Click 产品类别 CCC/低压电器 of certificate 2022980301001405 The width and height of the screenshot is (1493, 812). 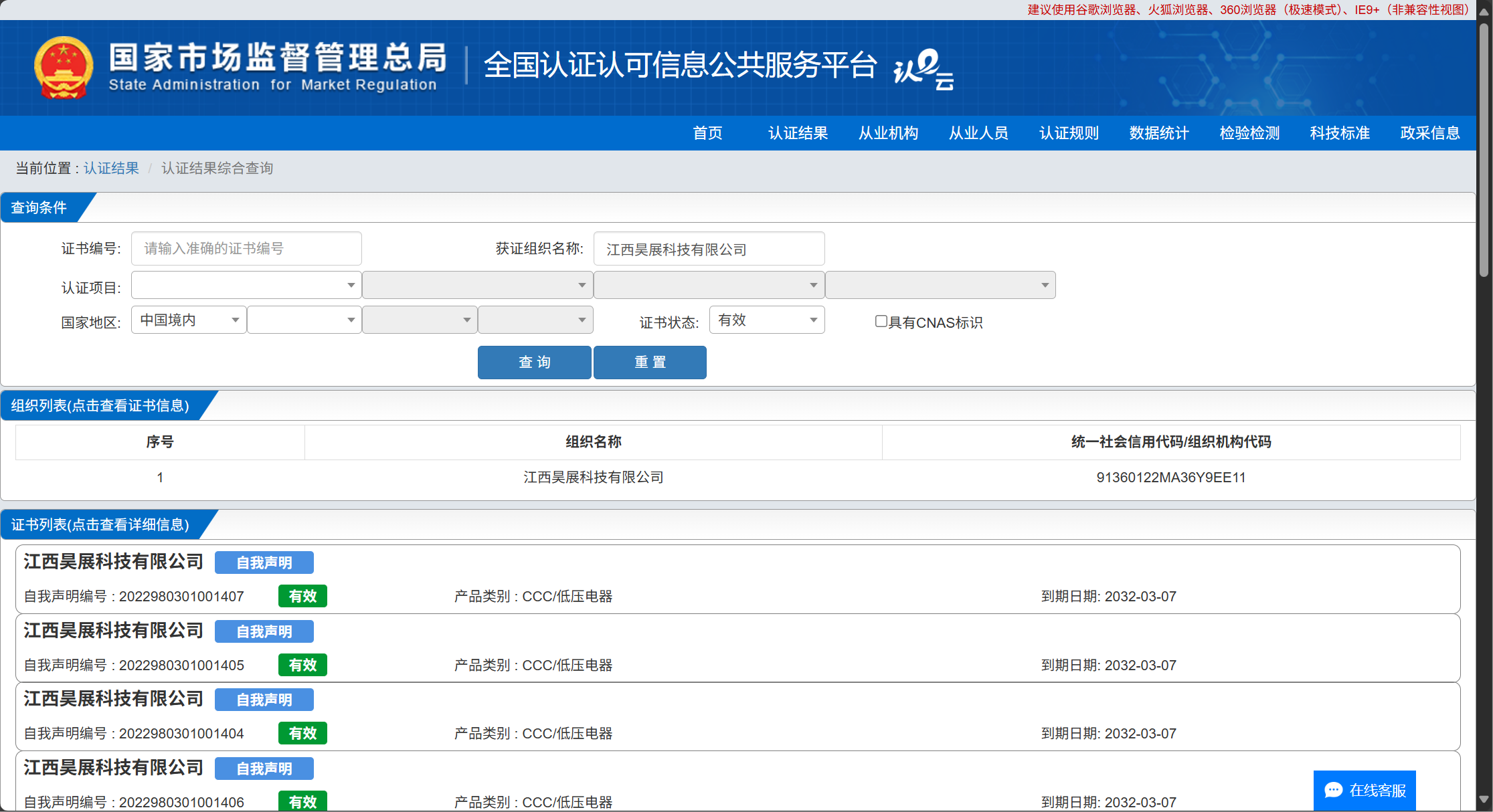[533, 665]
